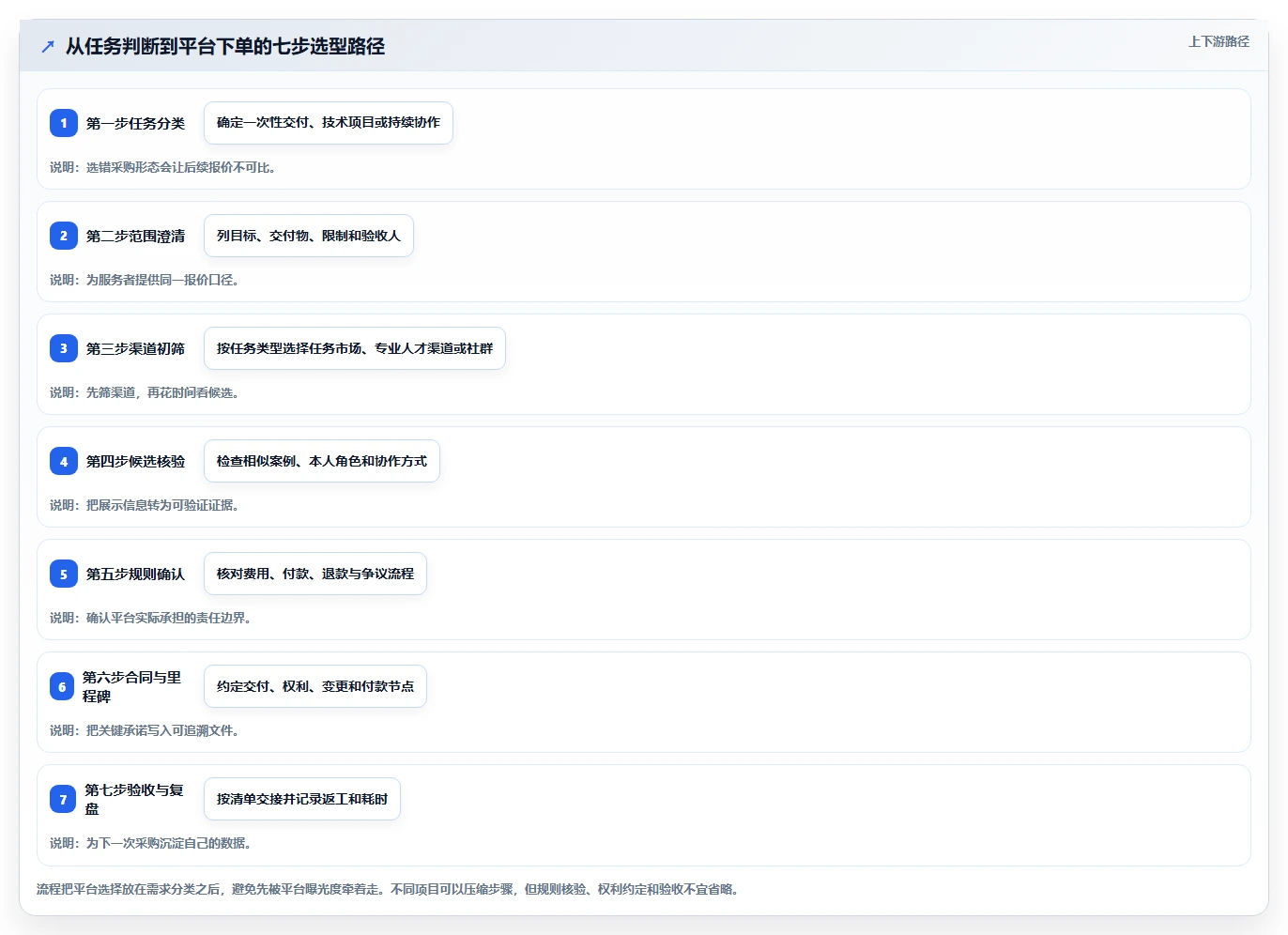Click step number badge 1
The image size is (1288, 935).
pyautogui.click(x=64, y=123)
